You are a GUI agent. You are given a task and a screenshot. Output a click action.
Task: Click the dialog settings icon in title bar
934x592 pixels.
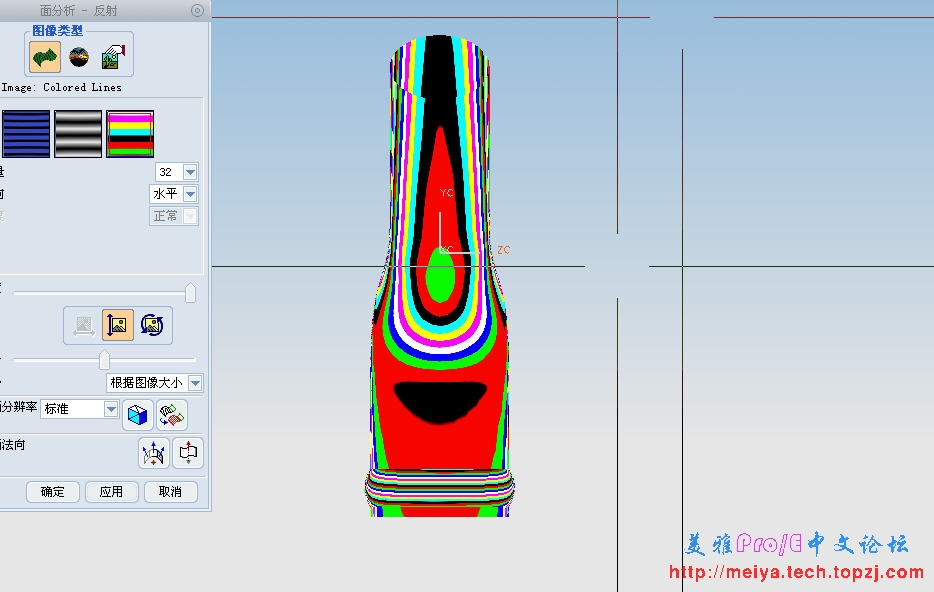click(x=197, y=10)
